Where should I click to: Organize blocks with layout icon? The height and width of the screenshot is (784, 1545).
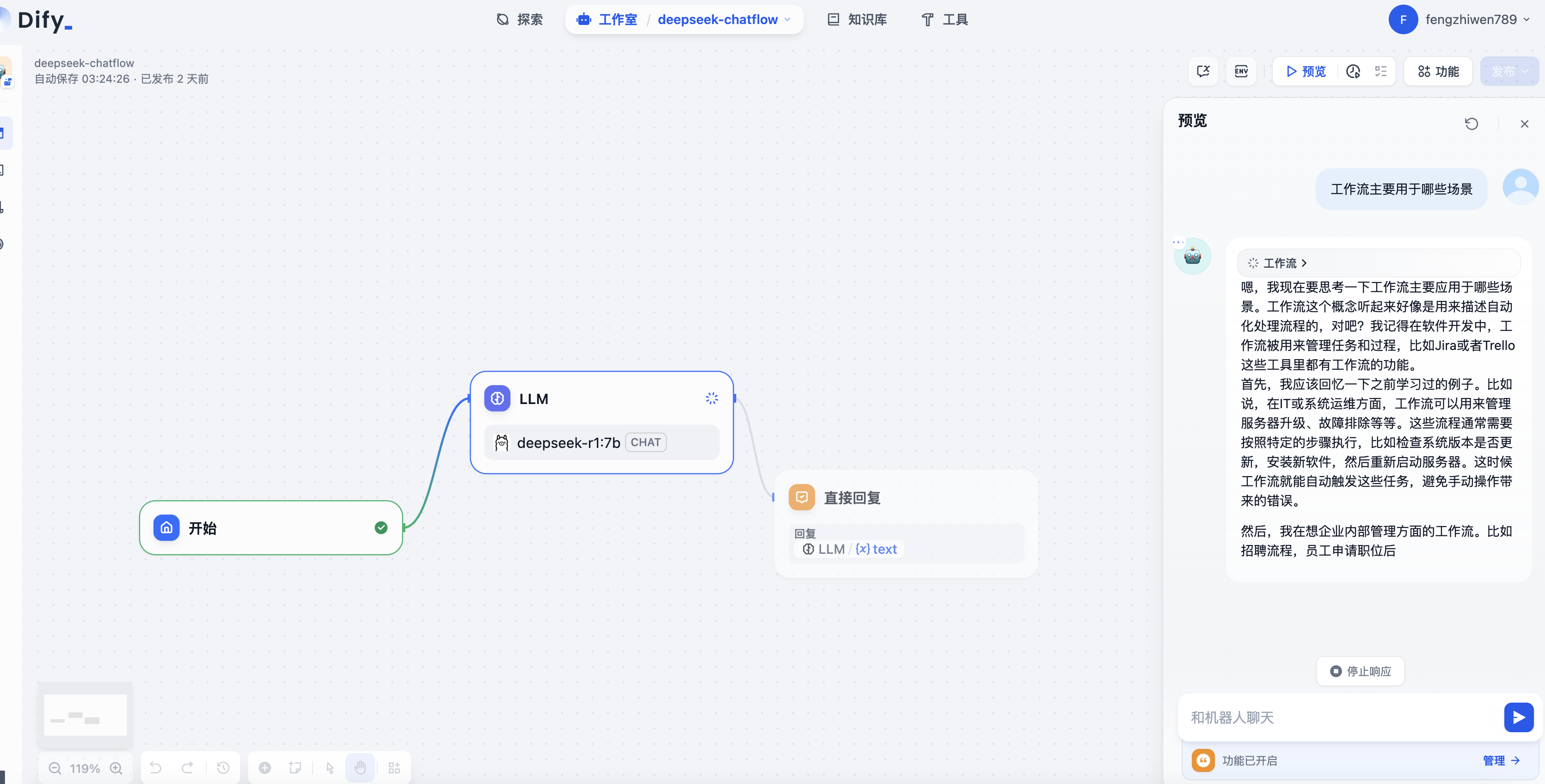coord(394,768)
